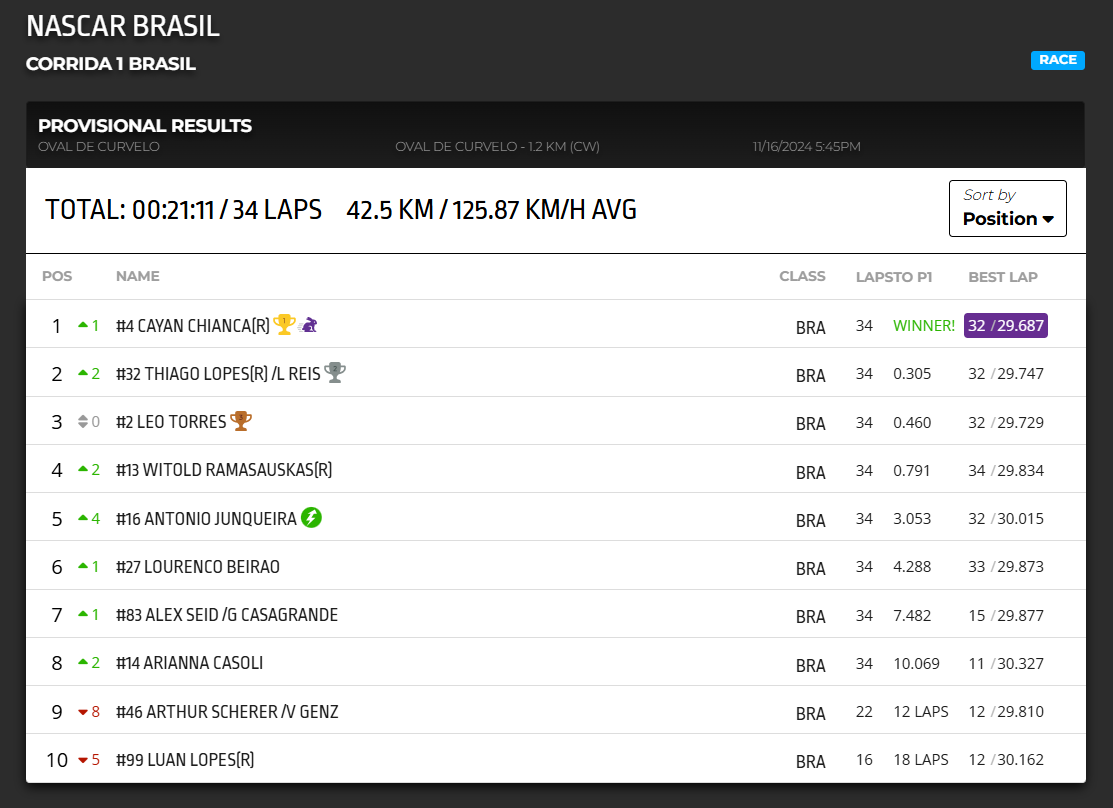Viewport: 1113px width, 808px height.
Task: Click the green up arrow in Lourenco Beirao's row
Action: pos(83,566)
